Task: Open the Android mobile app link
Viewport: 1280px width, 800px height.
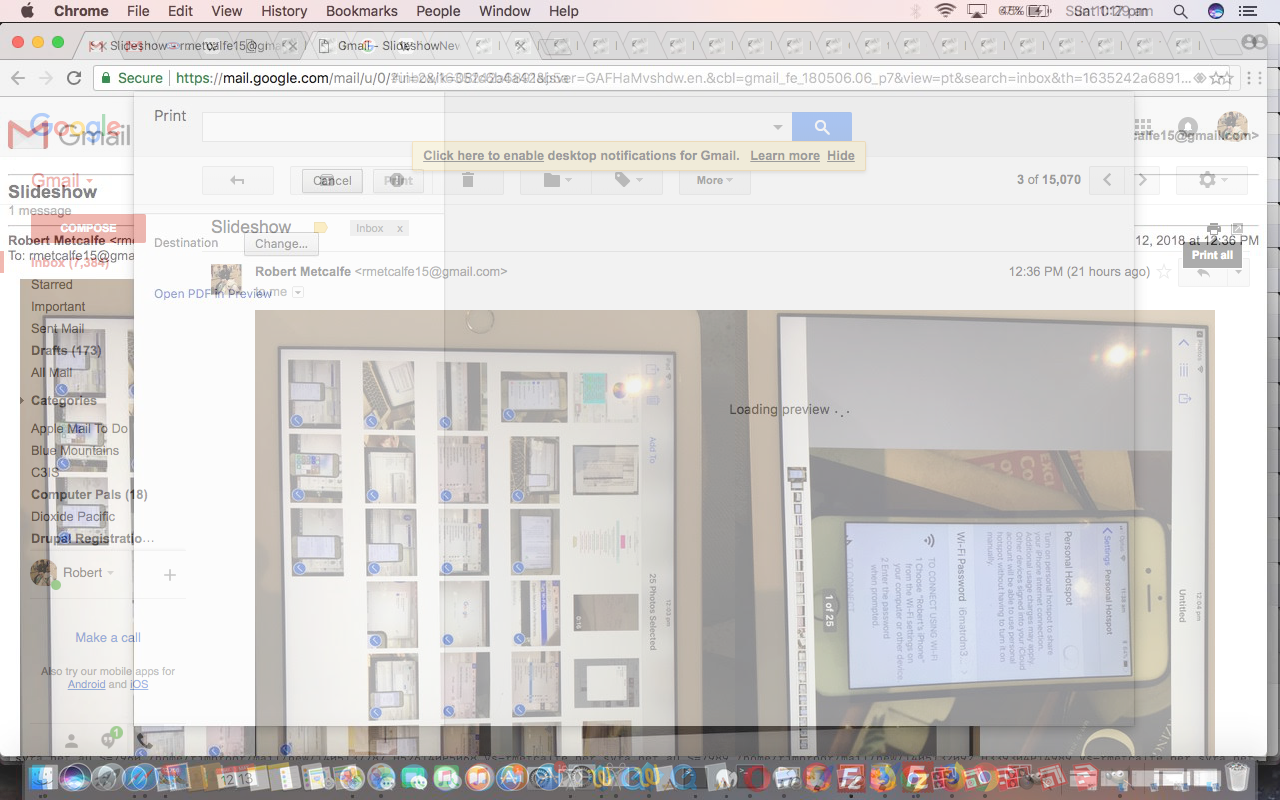Action: point(86,684)
